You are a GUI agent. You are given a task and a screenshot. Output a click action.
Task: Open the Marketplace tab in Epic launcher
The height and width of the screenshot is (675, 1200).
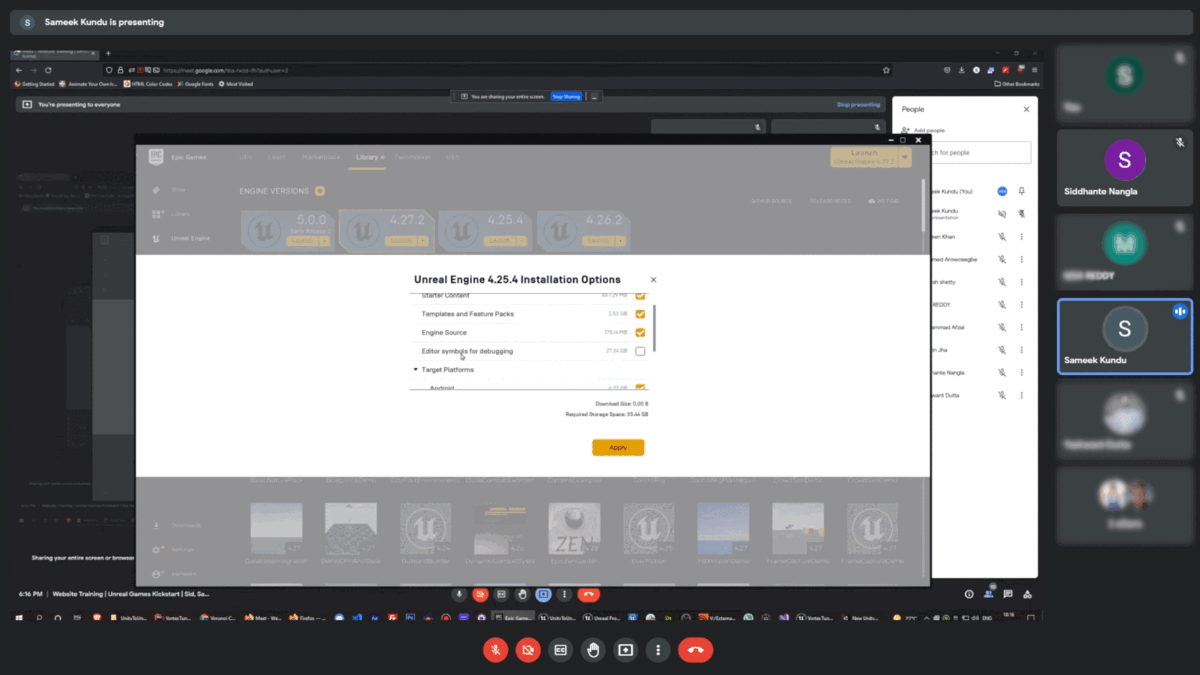tap(321, 157)
